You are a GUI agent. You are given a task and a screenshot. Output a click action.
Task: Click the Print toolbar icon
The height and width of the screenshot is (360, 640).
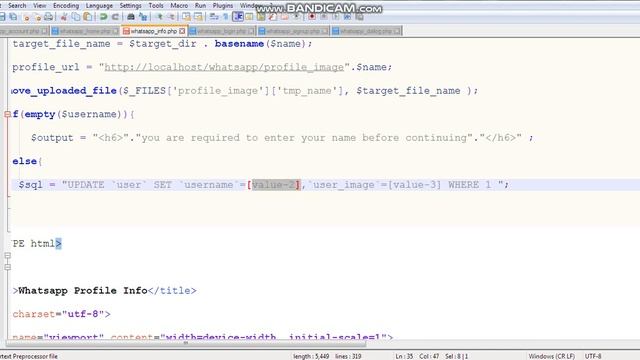(49, 17)
